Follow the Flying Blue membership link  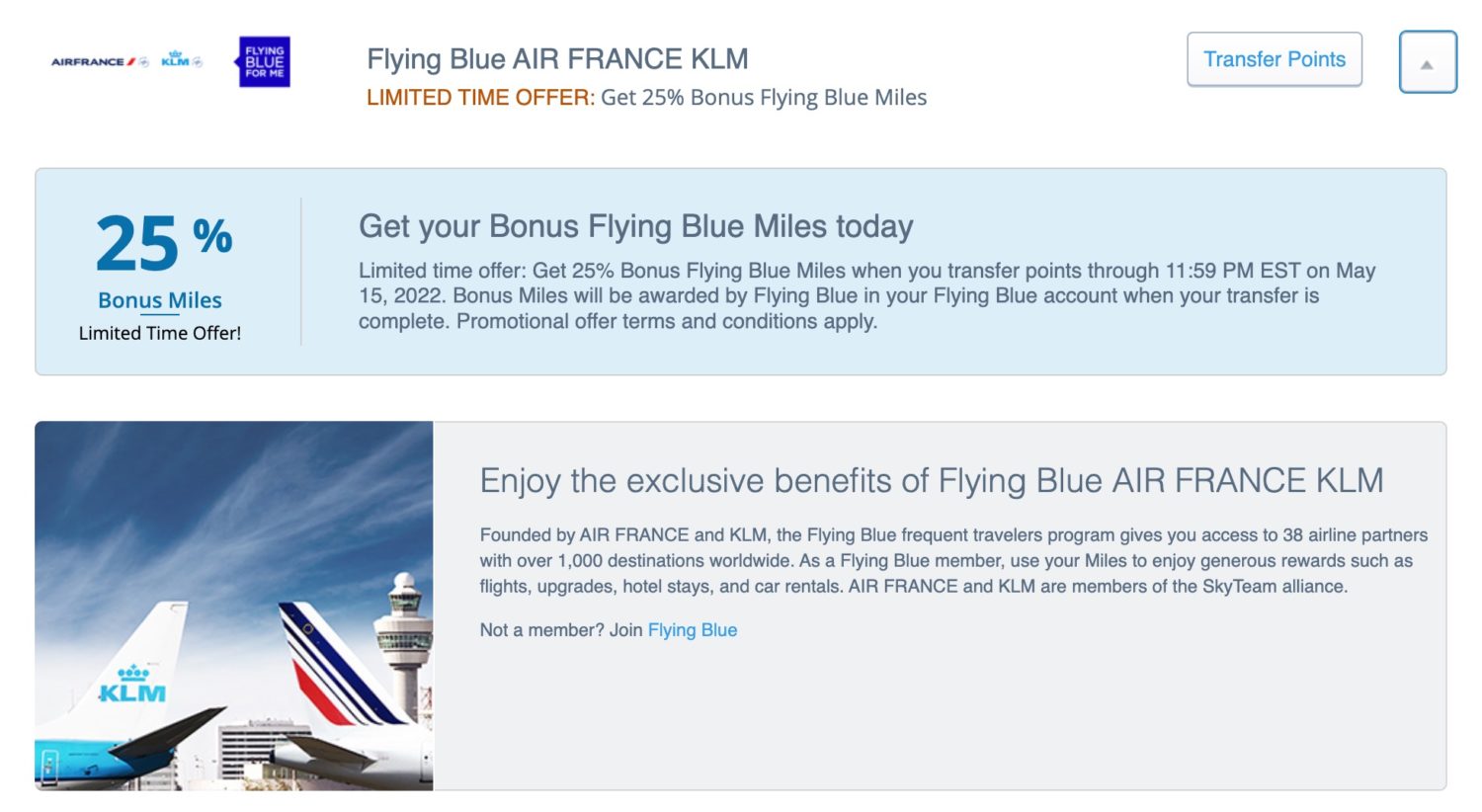692,629
